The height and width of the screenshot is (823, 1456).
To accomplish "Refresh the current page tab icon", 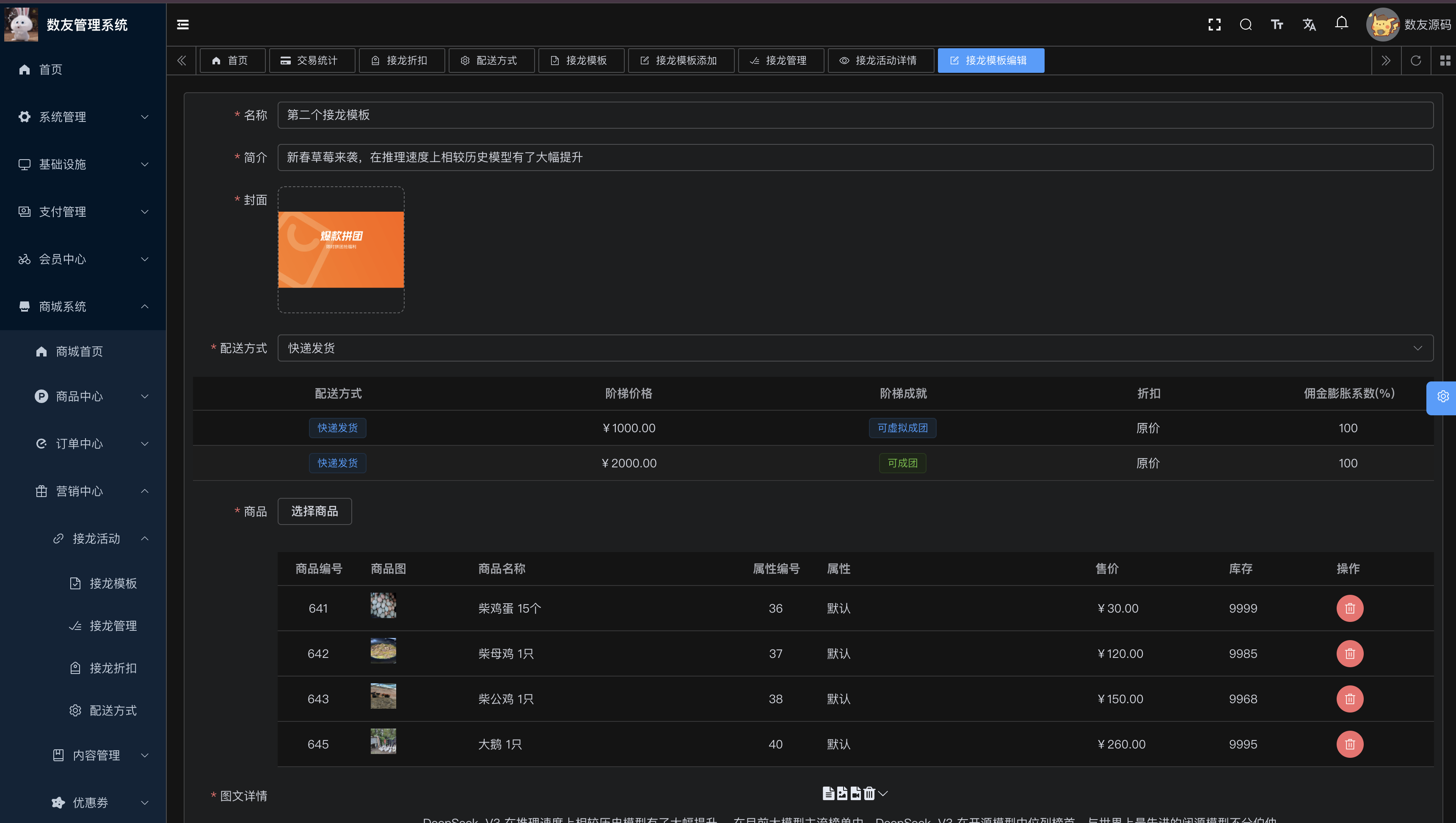I will pos(1415,61).
